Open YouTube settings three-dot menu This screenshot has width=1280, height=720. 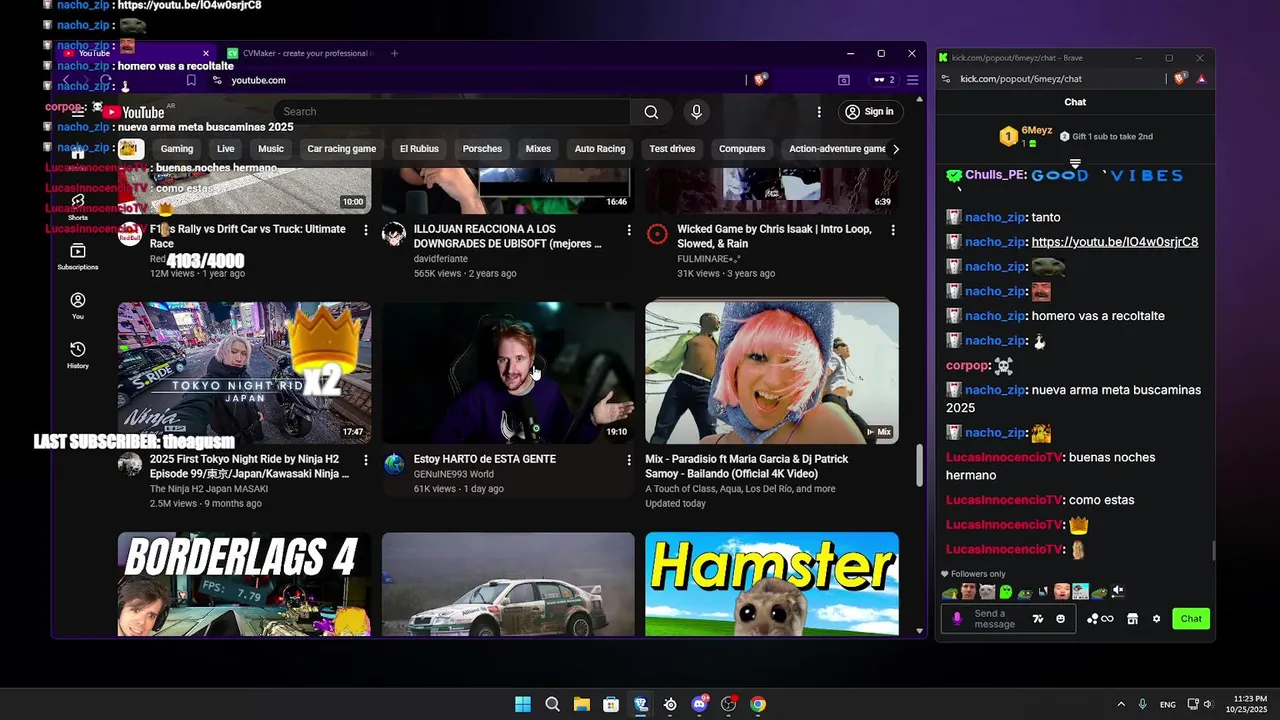tap(819, 112)
